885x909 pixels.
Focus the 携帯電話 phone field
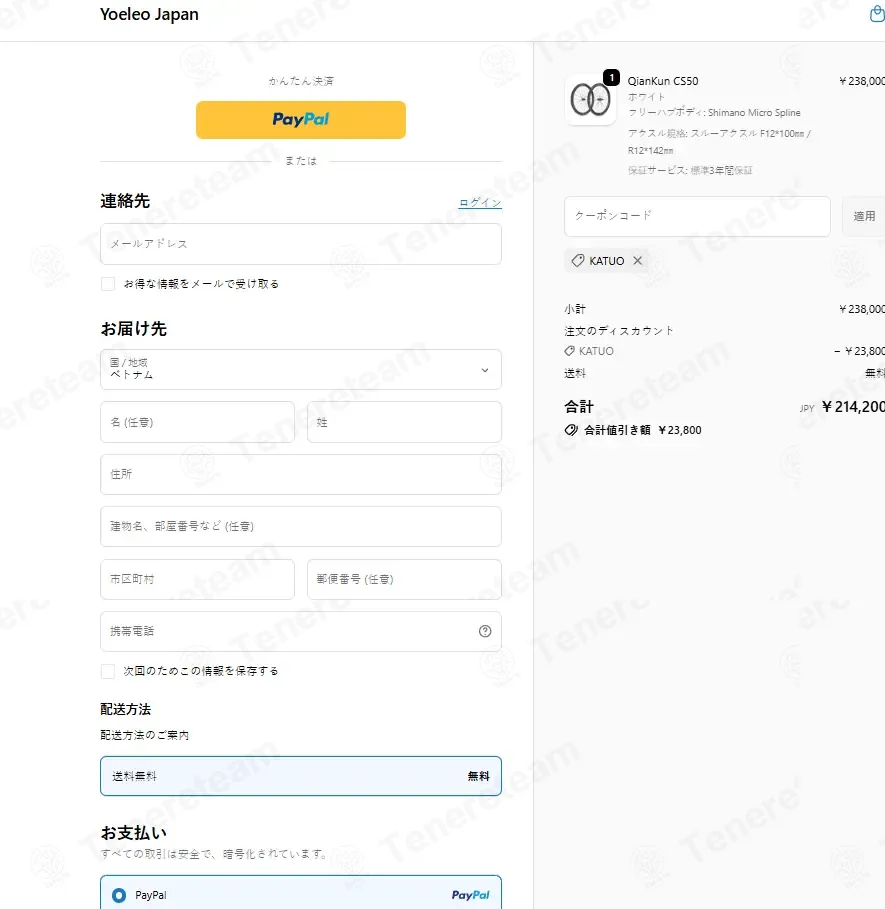pos(301,631)
